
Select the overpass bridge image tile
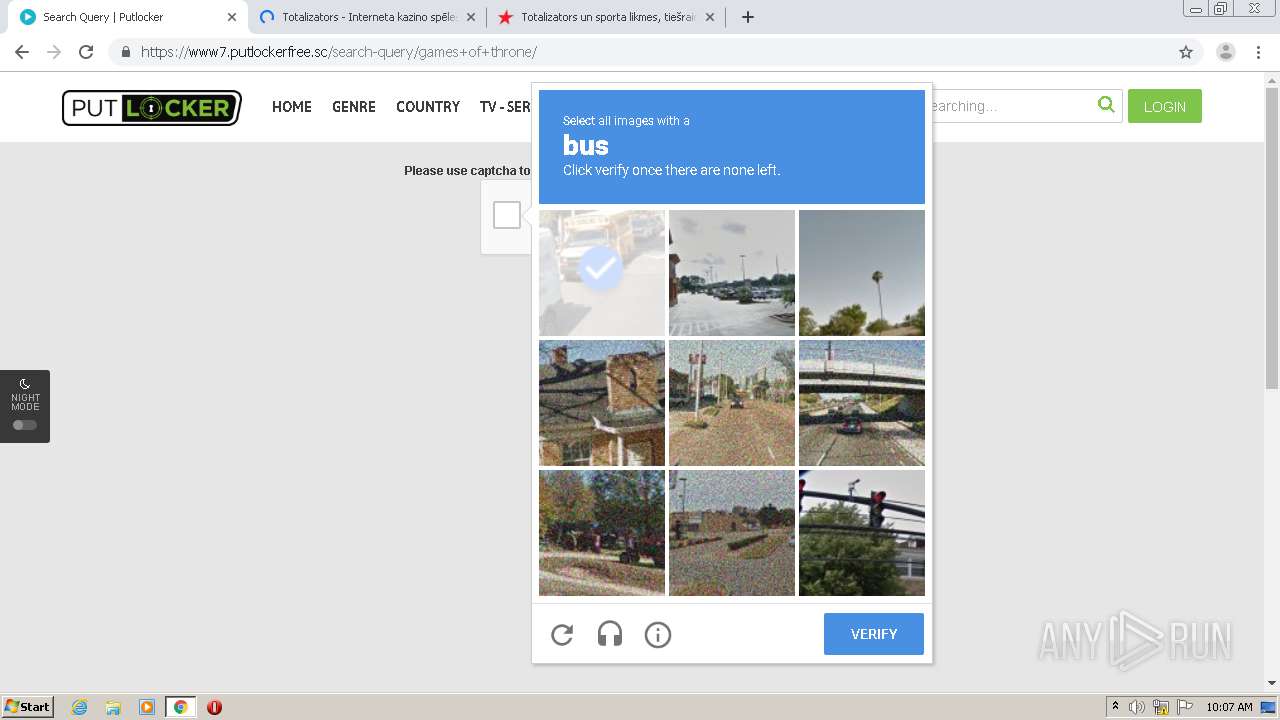(x=862, y=403)
